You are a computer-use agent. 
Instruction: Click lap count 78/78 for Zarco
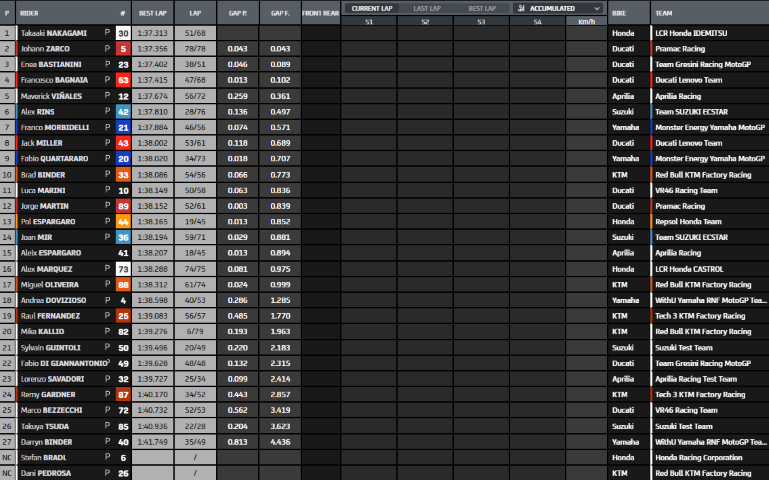pos(195,49)
